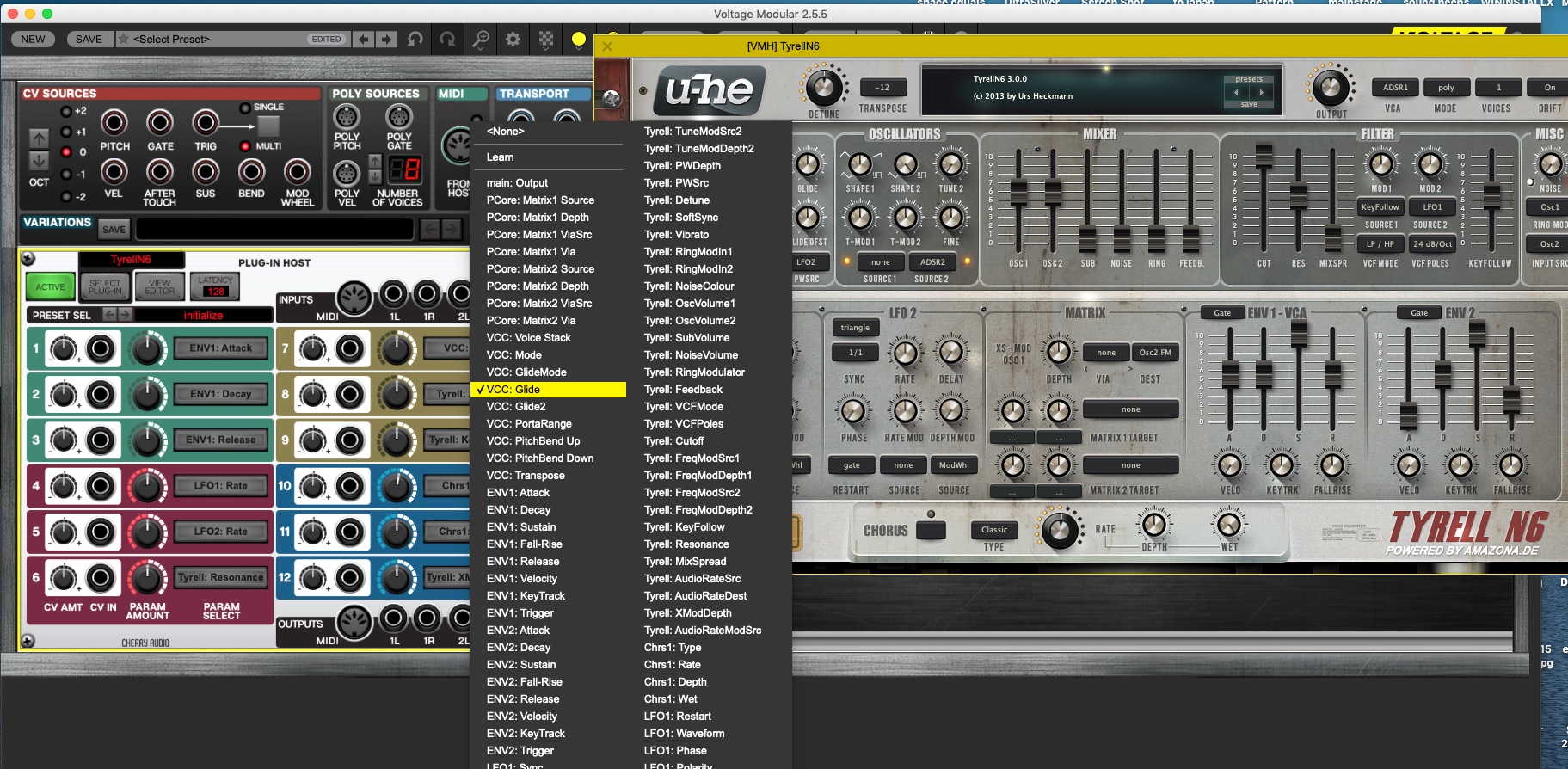Click the POLY PITCH connector jack
The width and height of the screenshot is (1568, 769).
(x=347, y=116)
